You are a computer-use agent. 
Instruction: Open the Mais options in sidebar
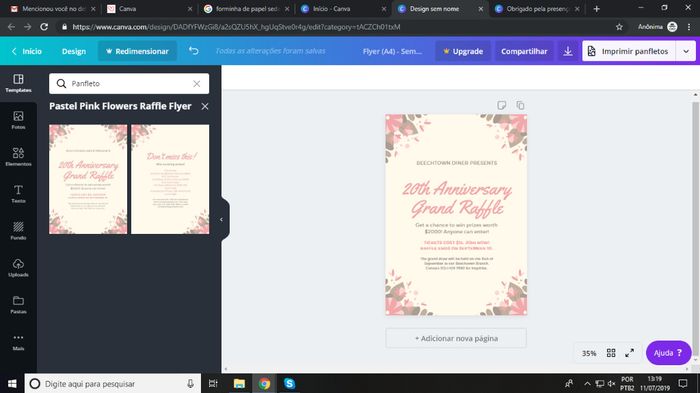pos(18,342)
